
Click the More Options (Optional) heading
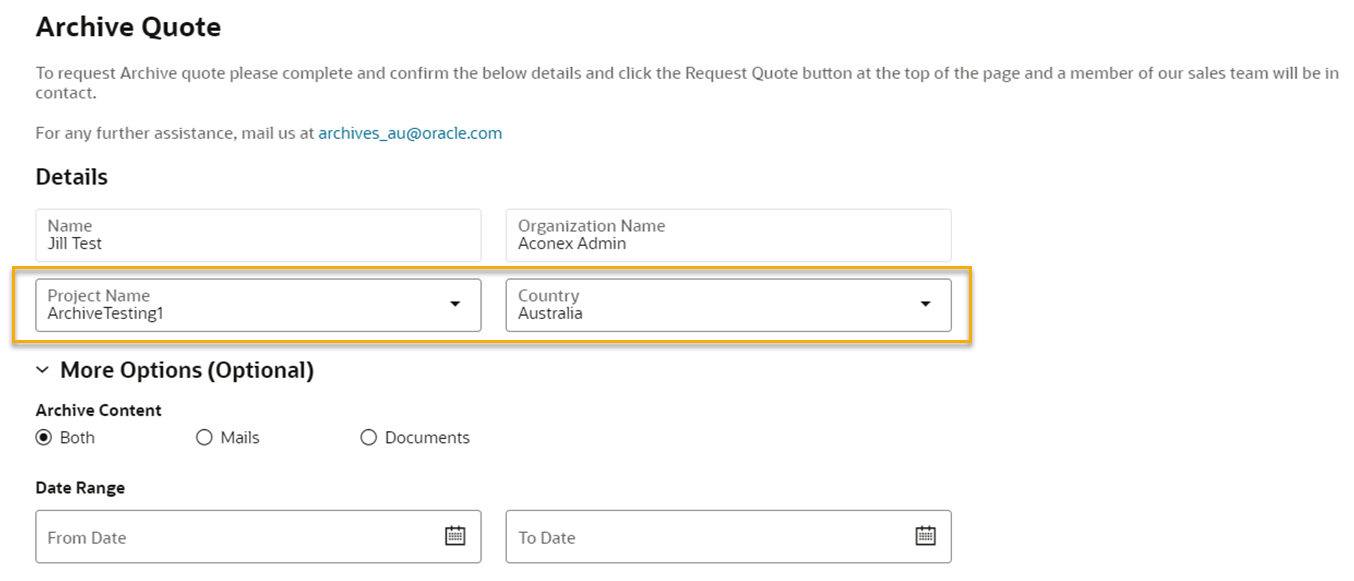pyautogui.click(x=187, y=370)
